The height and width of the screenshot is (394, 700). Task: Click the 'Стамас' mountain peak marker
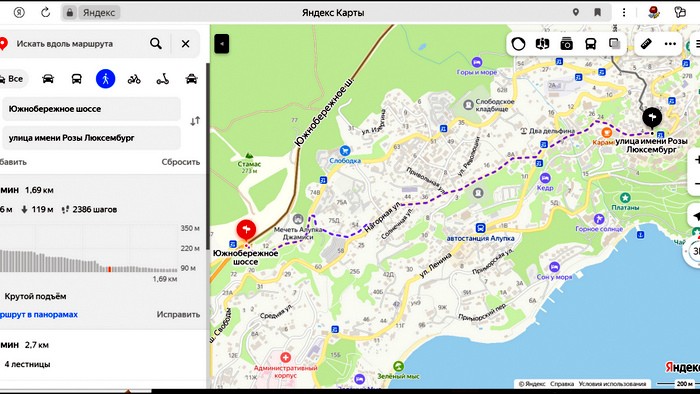(x=249, y=156)
